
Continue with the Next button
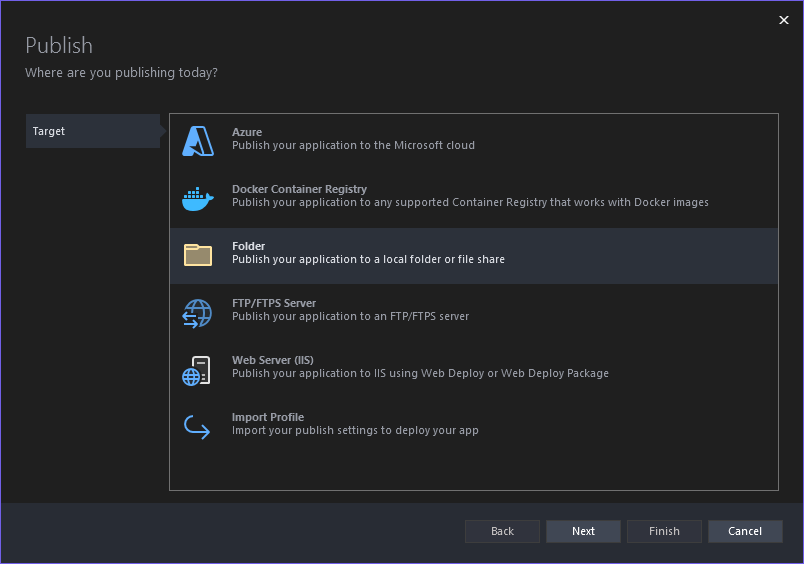[x=584, y=531]
